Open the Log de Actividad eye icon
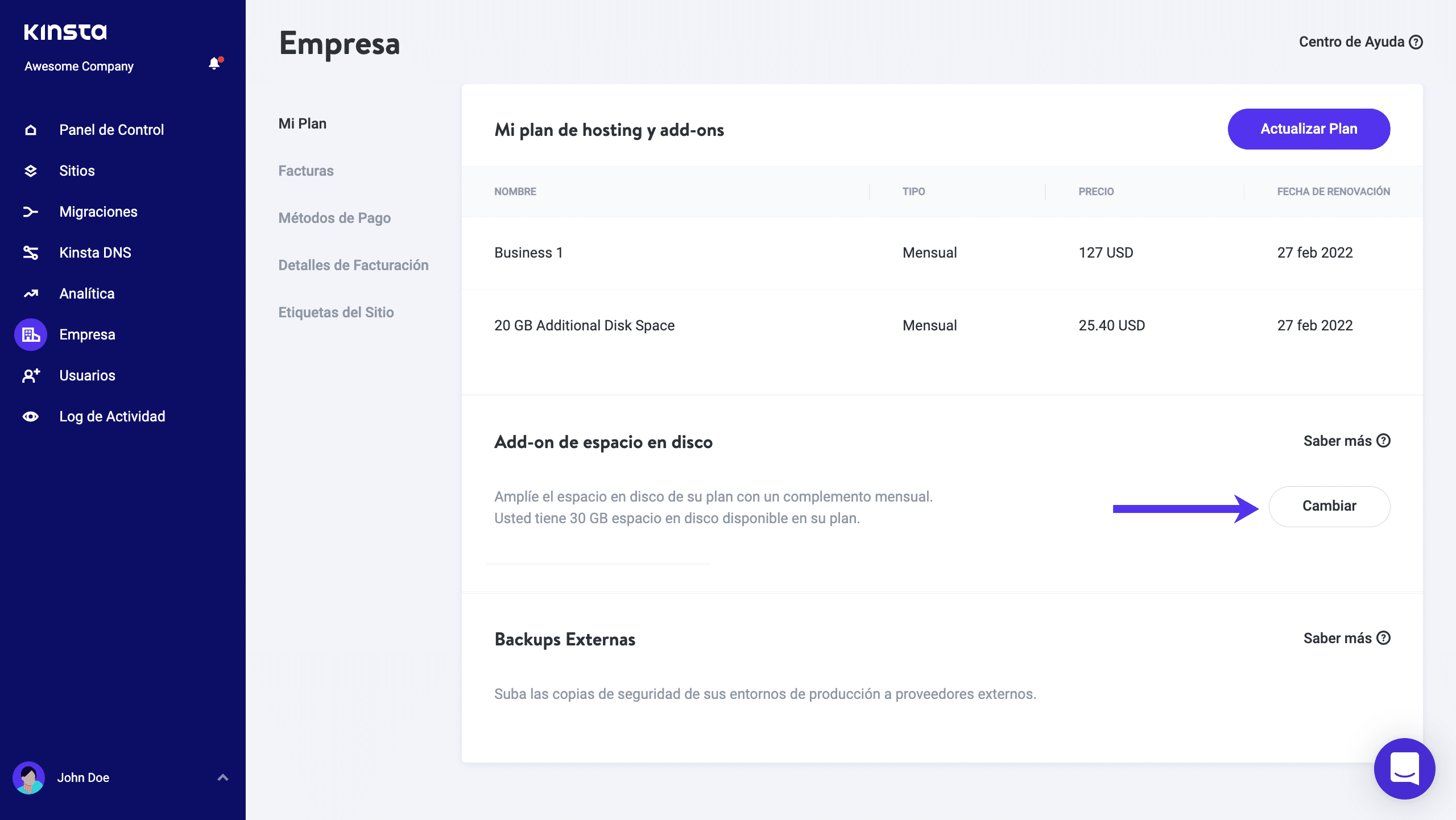This screenshot has width=1456, height=820. pos(31,417)
